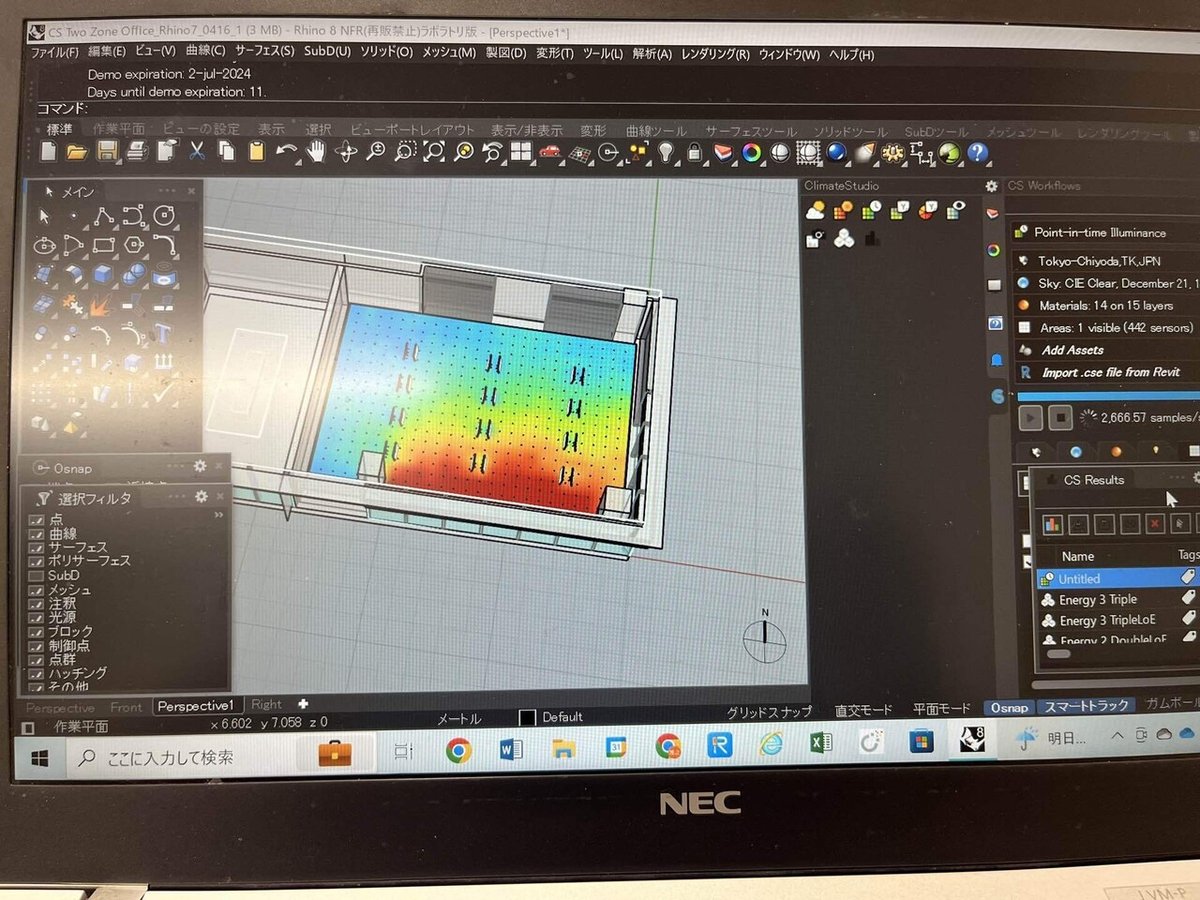Switch to the Right viewport tab
Screen dimensions: 1200x900
point(266,705)
